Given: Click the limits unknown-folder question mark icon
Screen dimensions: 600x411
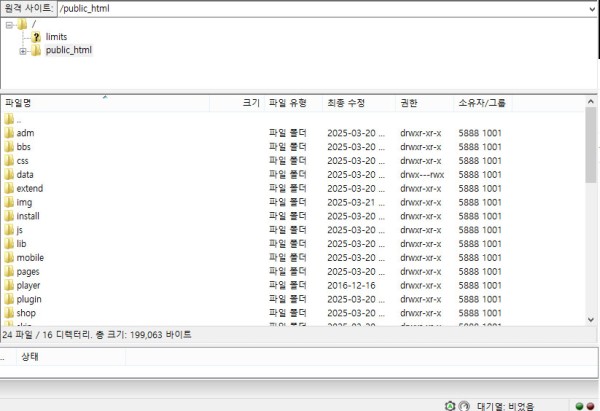Looking at the screenshot, I should click(35, 37).
